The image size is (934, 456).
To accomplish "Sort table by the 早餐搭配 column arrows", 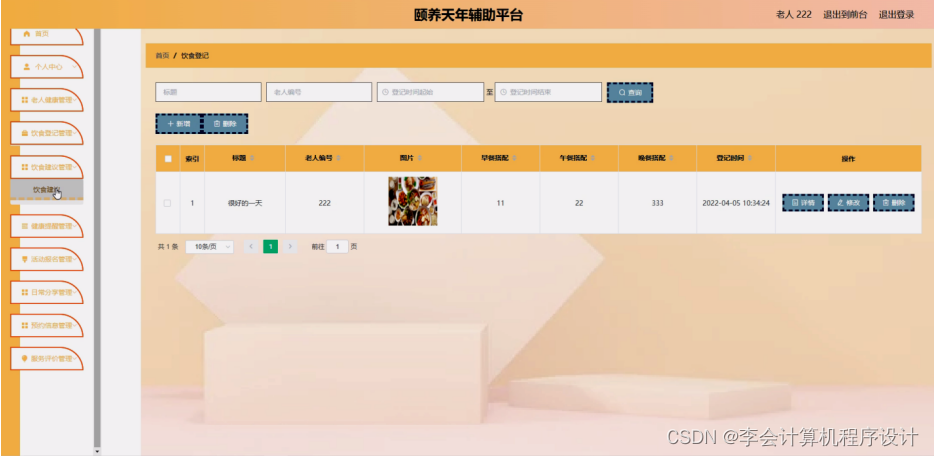I will [x=514, y=158].
